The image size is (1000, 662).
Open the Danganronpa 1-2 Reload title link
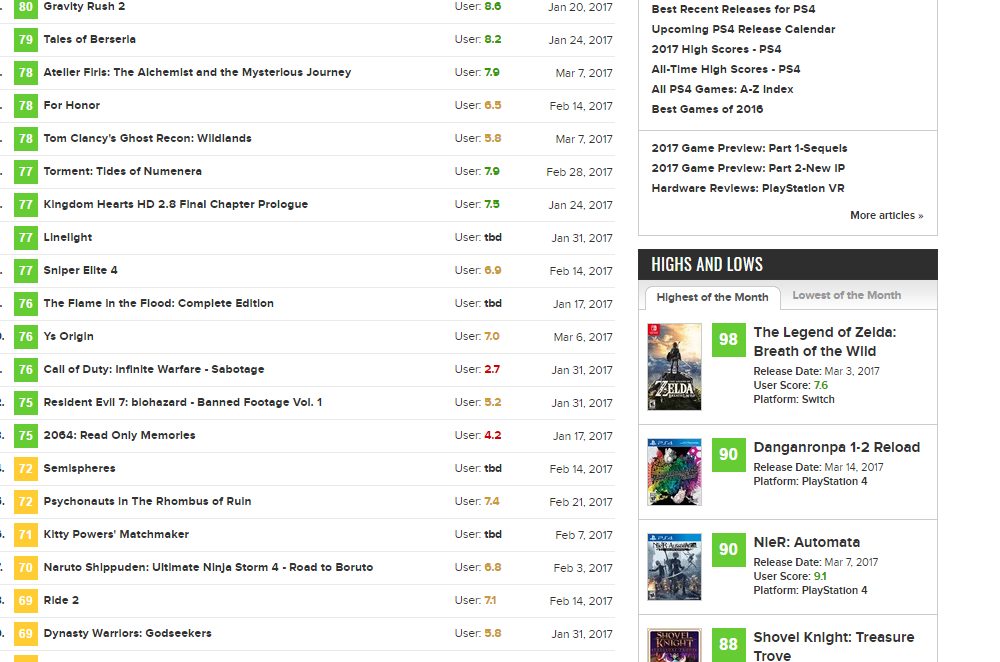[837, 447]
